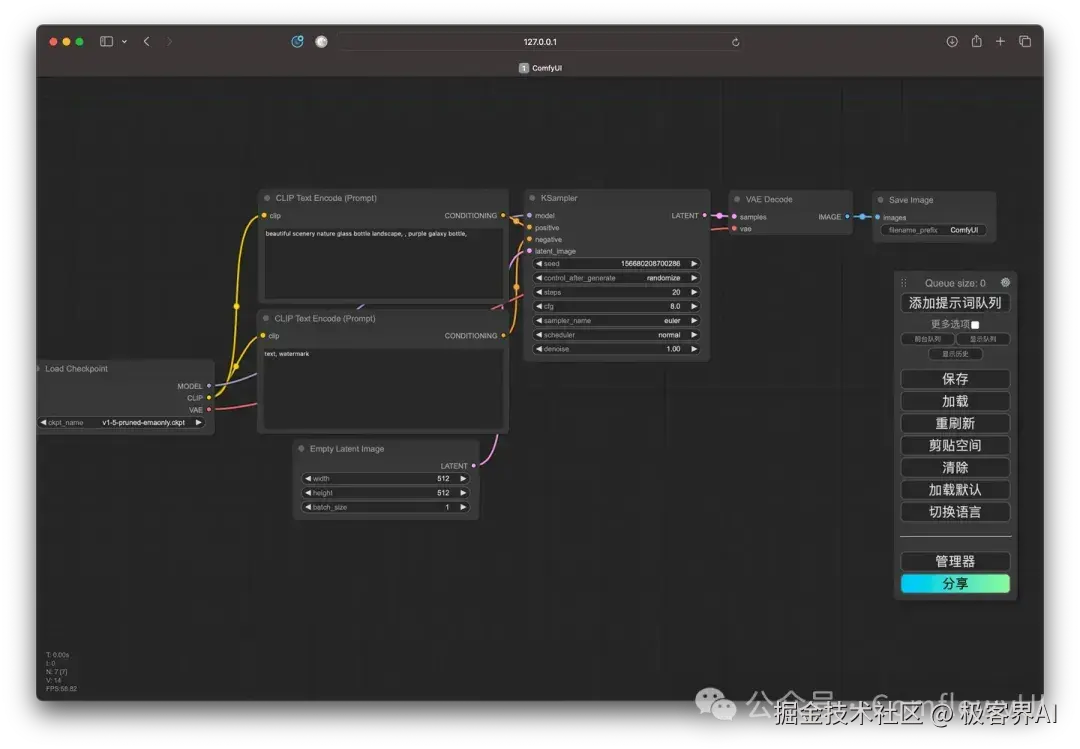The height and width of the screenshot is (749, 1080).
Task: Toggle the 更多选项 checkbox
Action: [x=975, y=325]
